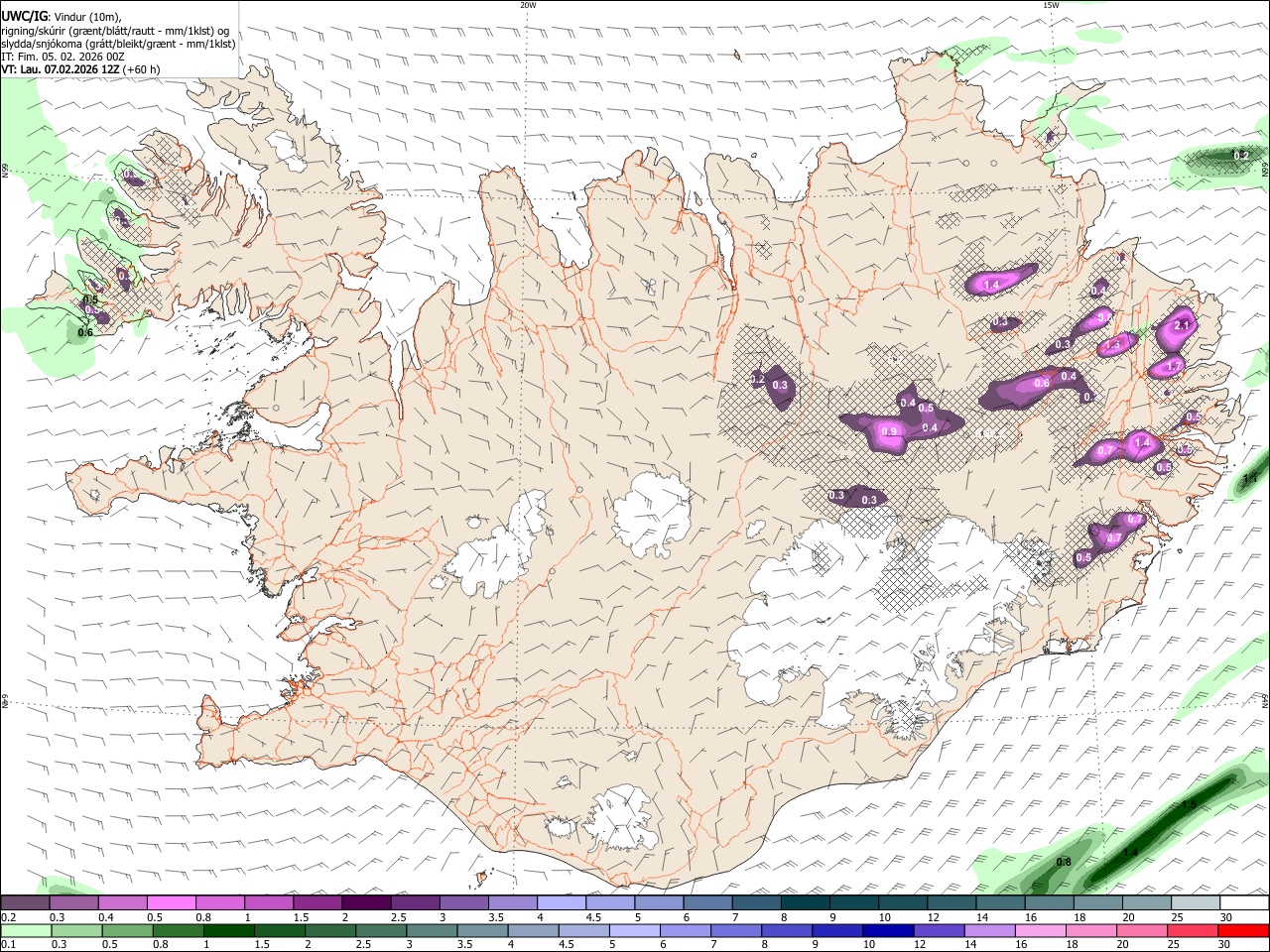Click the 1.3 snowfall value on the map
This screenshot has height=952, width=1270.
(1113, 344)
